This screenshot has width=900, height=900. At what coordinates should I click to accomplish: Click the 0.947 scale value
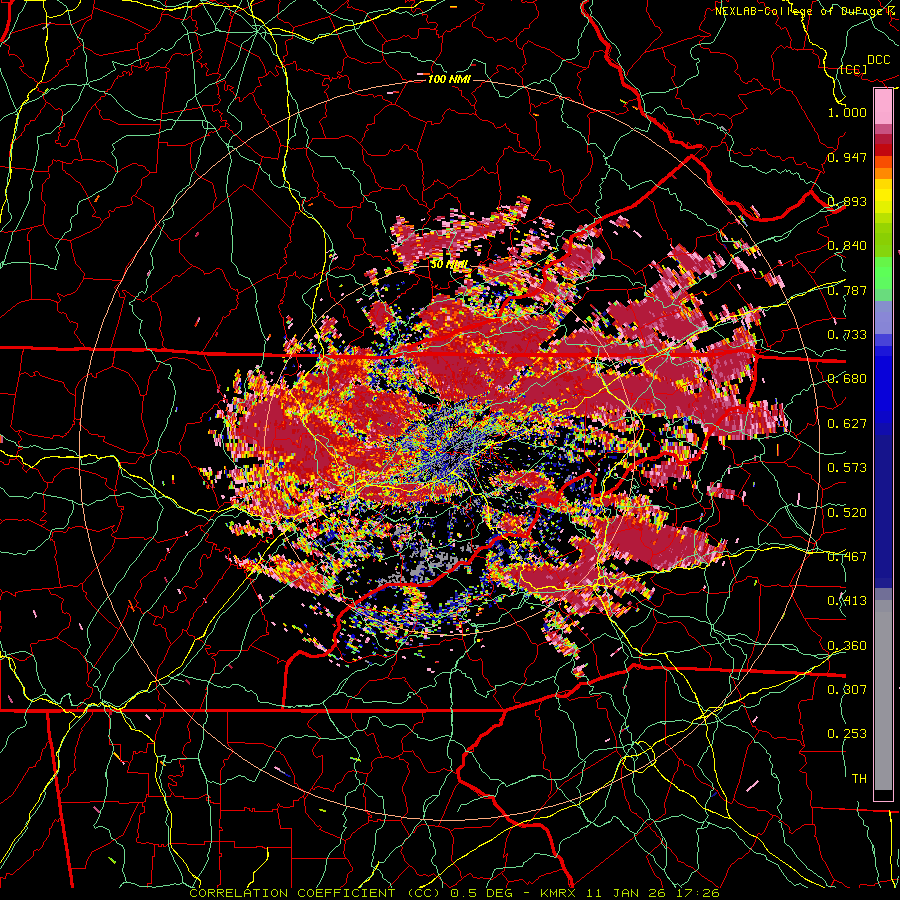[847, 157]
